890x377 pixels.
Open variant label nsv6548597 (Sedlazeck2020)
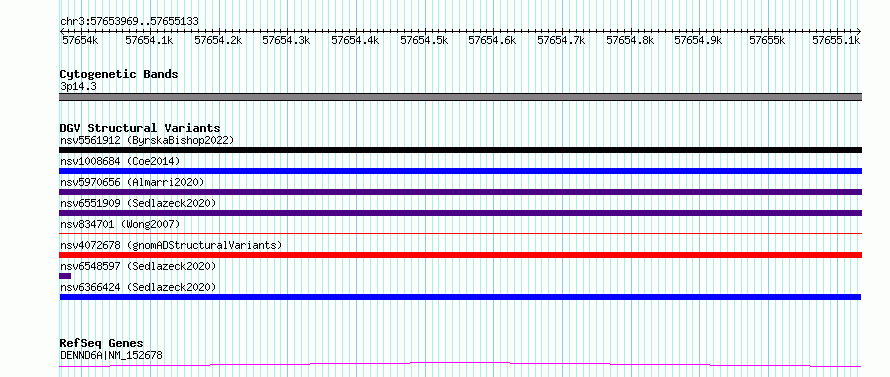tap(138, 266)
